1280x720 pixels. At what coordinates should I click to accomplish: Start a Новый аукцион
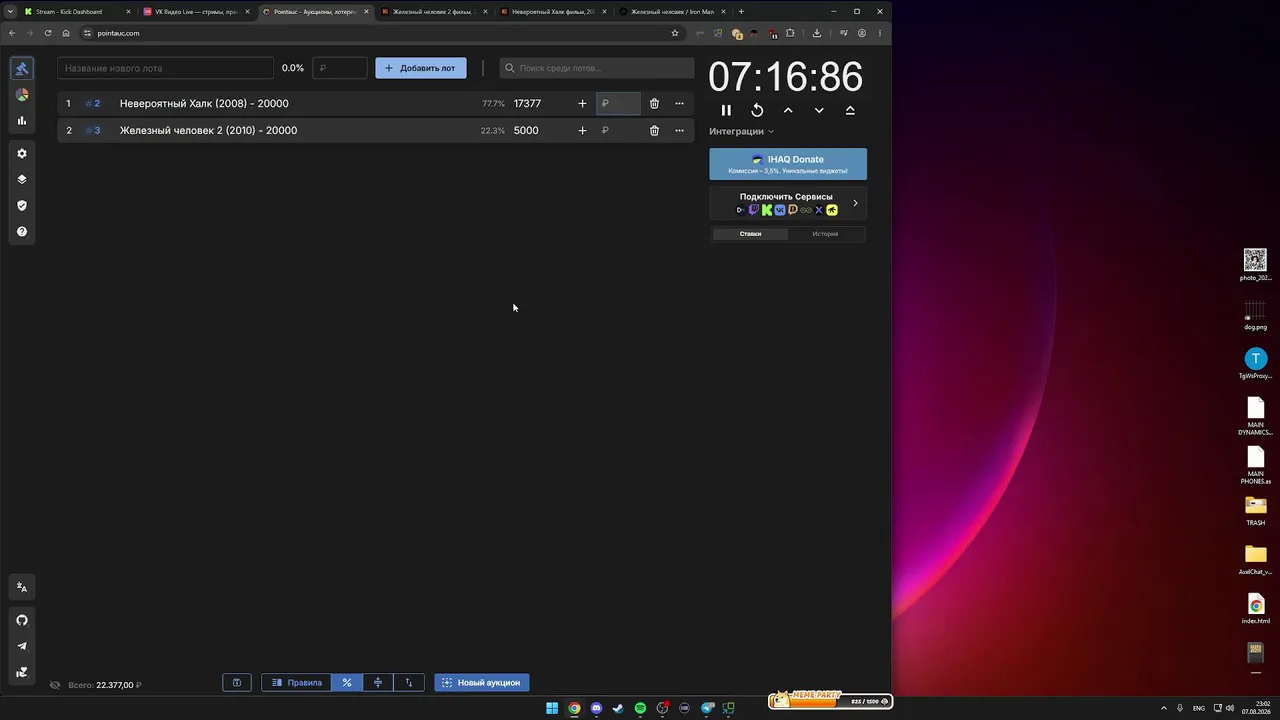coord(482,683)
